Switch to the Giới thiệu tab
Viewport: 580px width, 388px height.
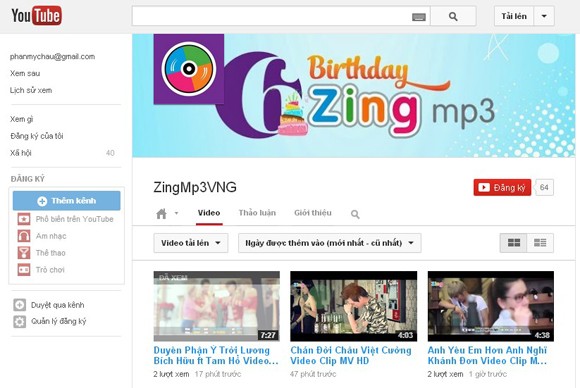click(x=313, y=213)
